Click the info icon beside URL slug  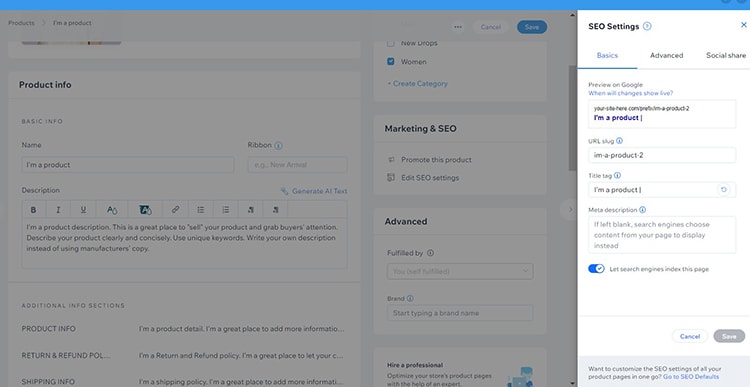619,141
